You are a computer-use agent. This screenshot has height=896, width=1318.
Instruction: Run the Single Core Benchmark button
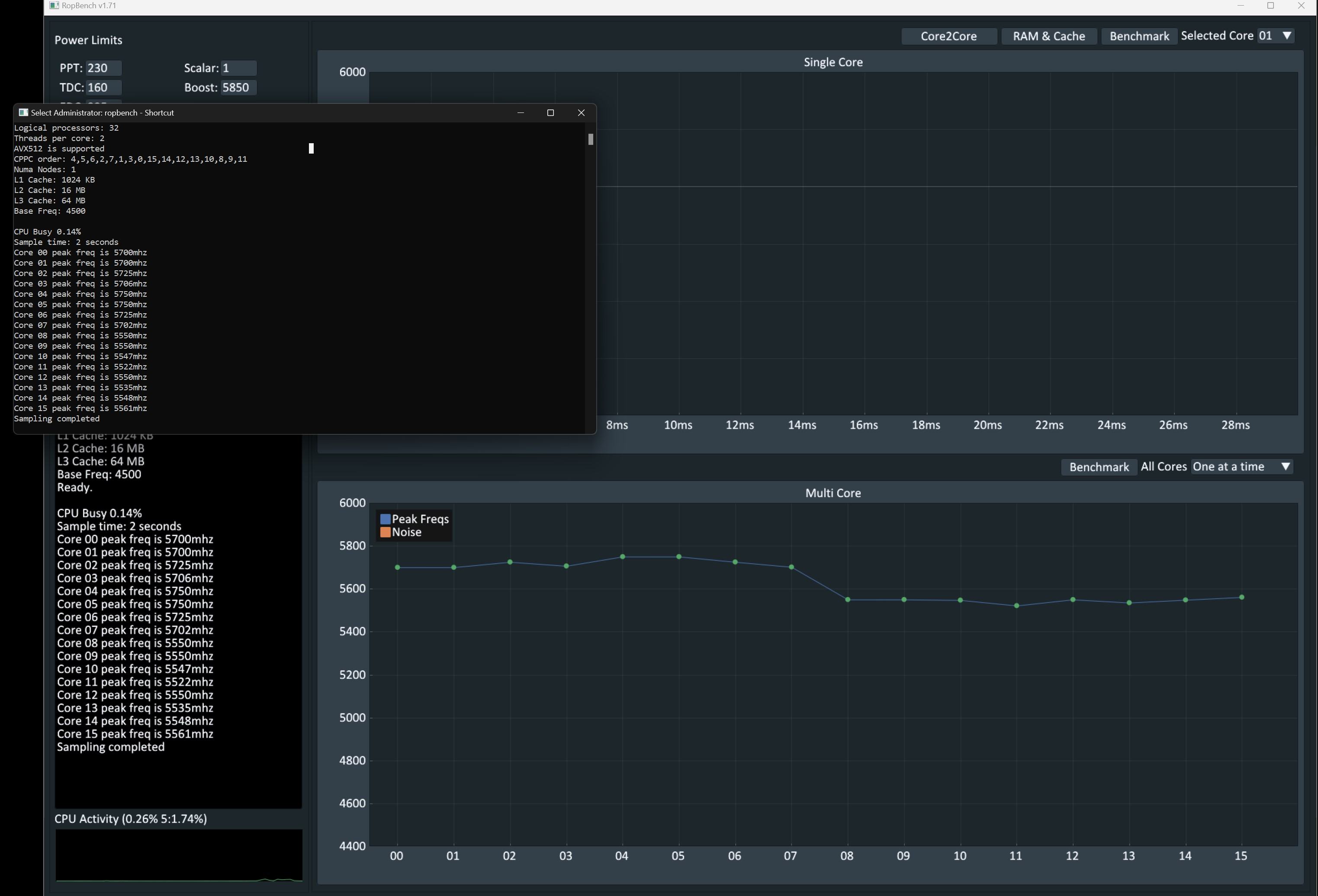click(1138, 36)
